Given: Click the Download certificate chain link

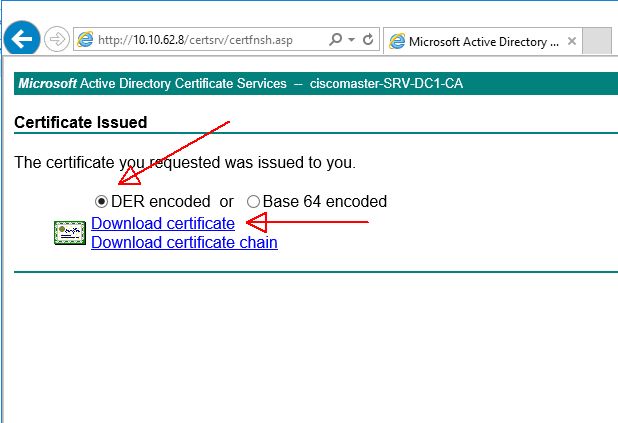Looking at the screenshot, I should click(184, 242).
